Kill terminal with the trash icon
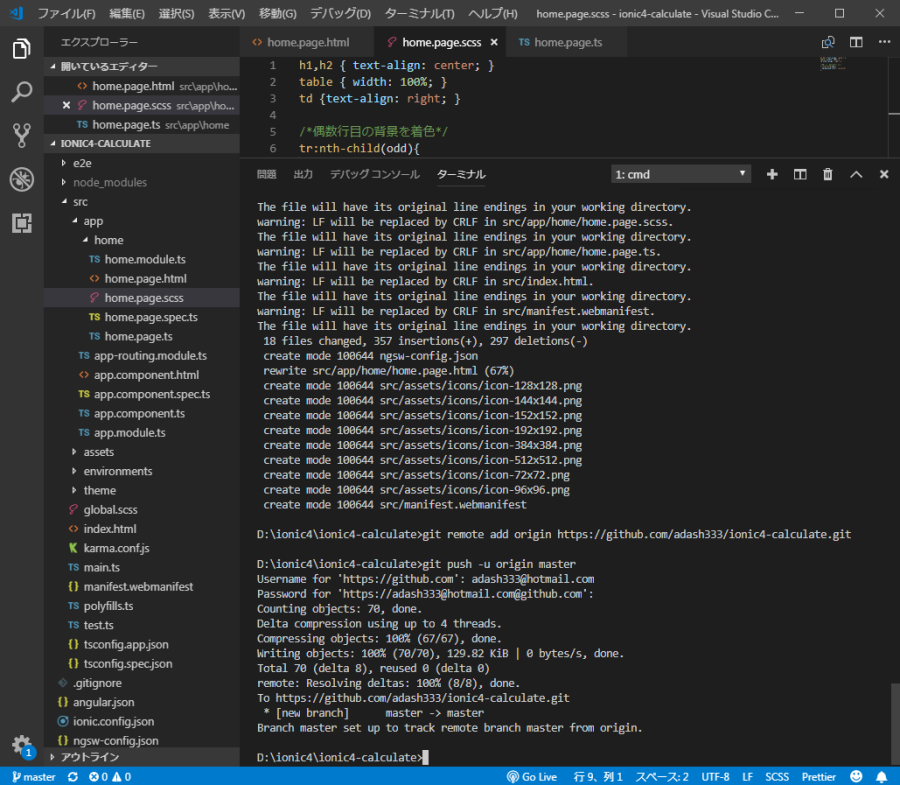The image size is (900, 785). (827, 174)
